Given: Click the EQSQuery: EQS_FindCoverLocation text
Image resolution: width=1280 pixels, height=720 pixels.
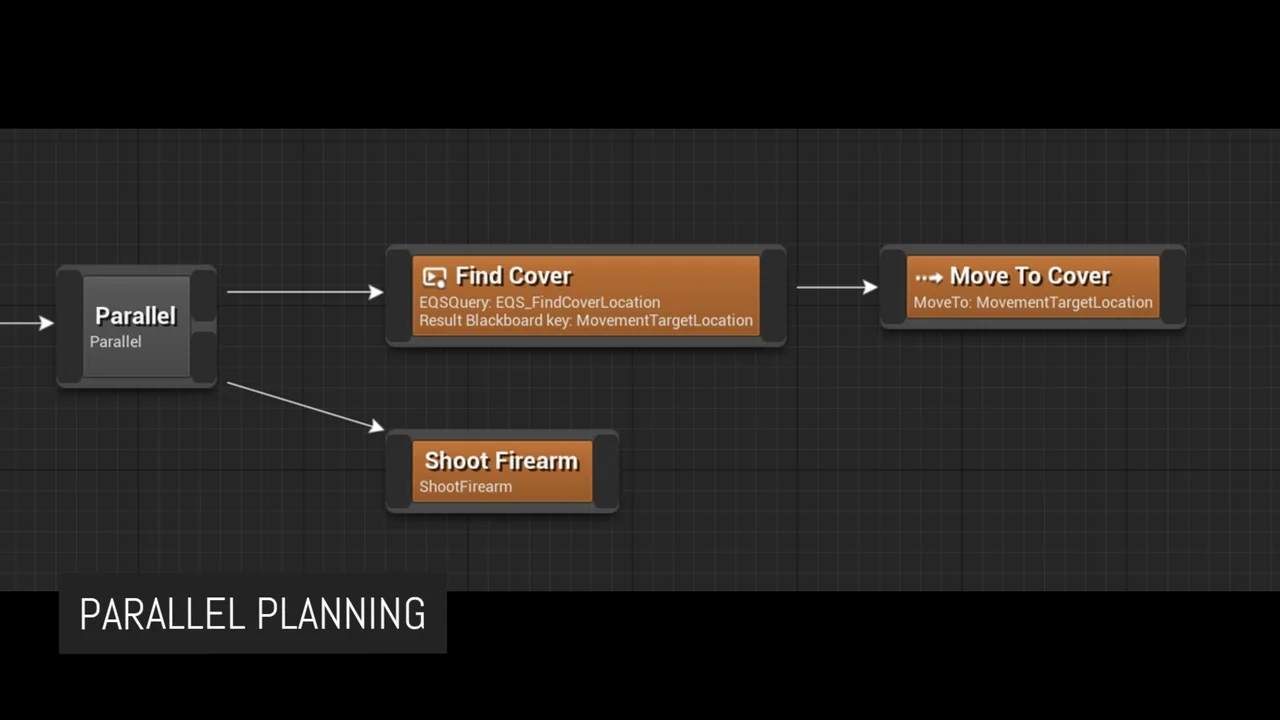Looking at the screenshot, I should pos(539,302).
